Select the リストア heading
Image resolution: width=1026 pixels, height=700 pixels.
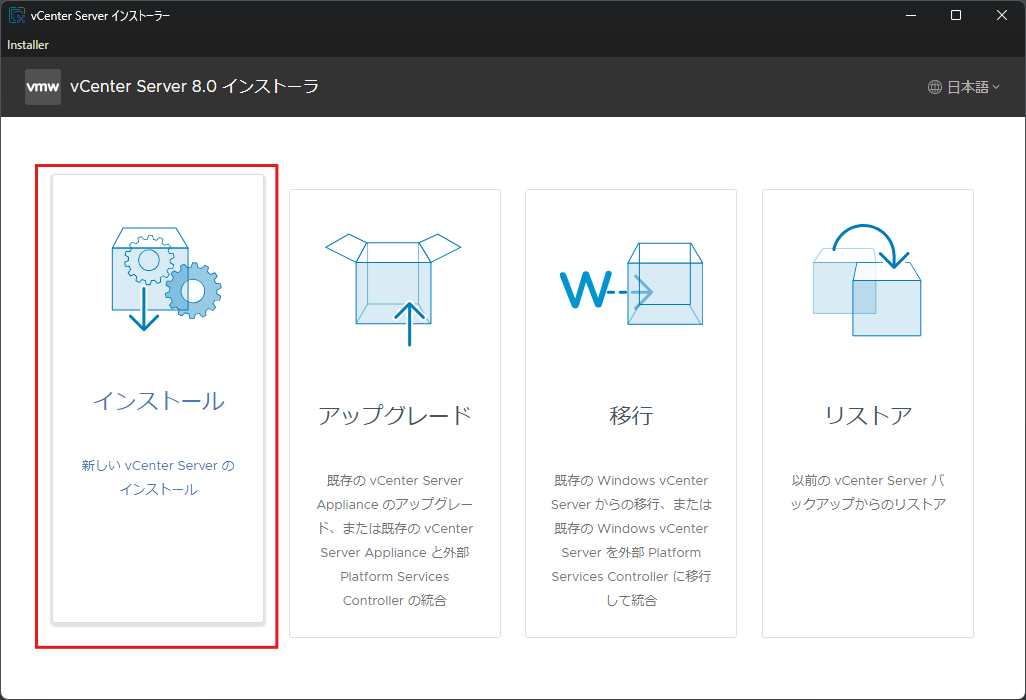868,415
